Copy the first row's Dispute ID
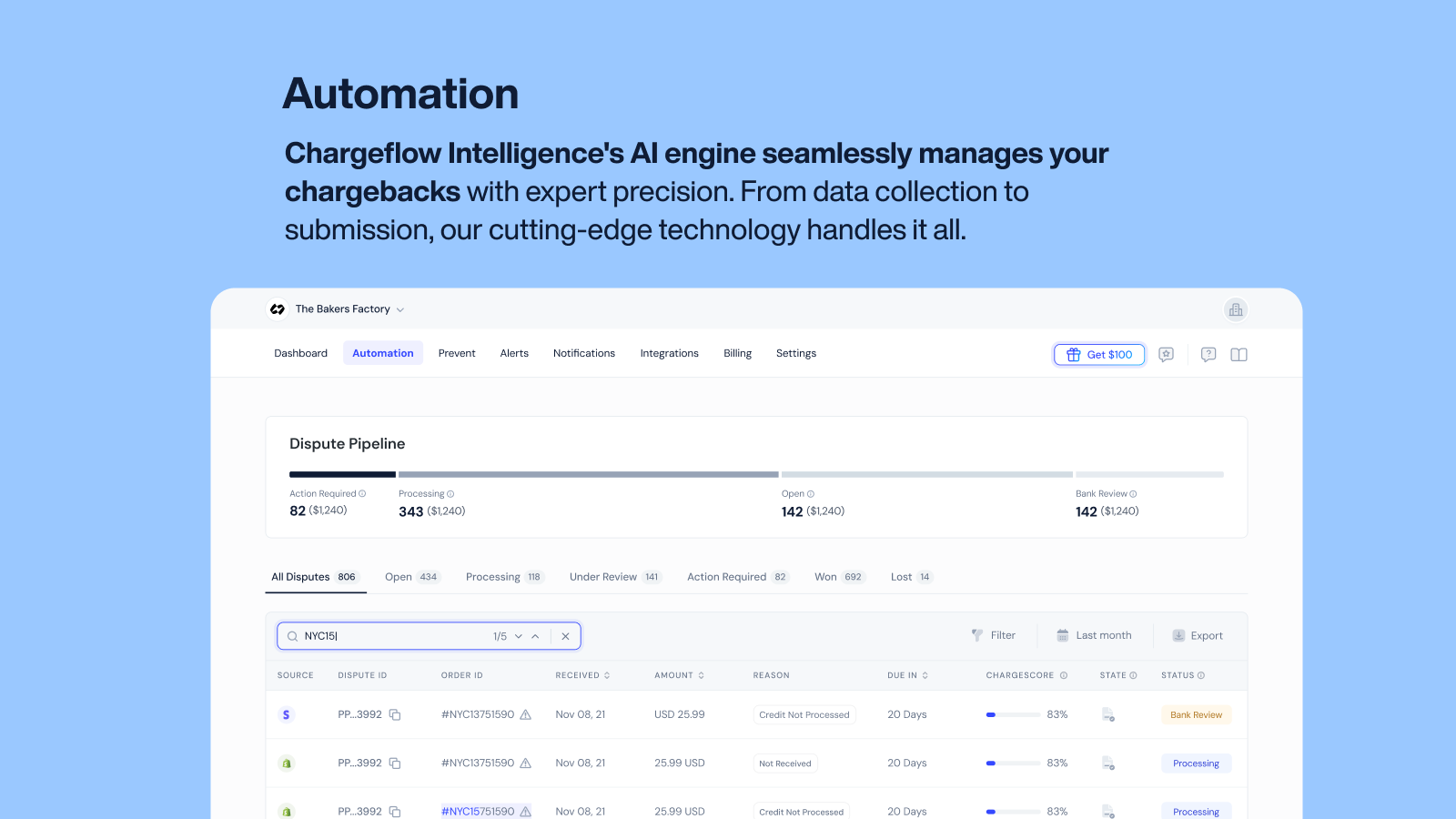 tap(395, 714)
